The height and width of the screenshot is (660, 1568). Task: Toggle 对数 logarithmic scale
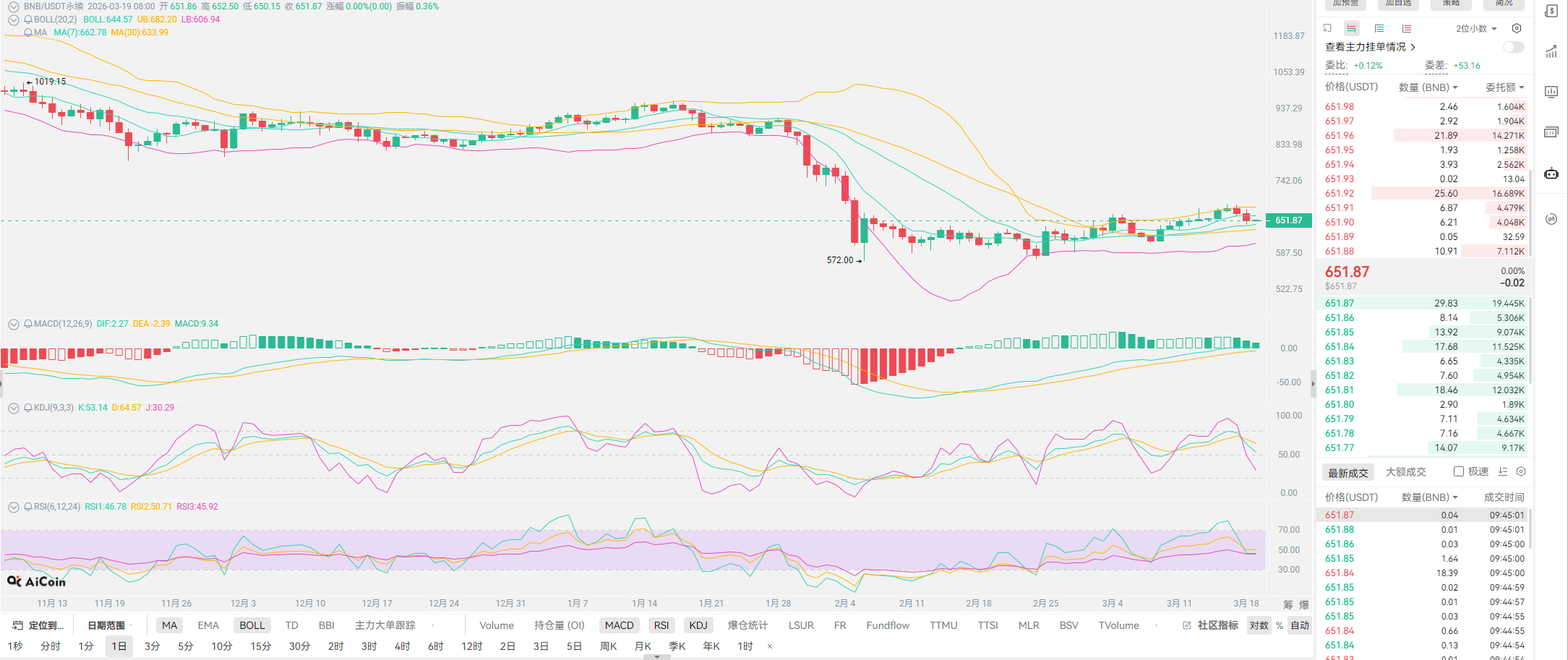[x=1259, y=625]
